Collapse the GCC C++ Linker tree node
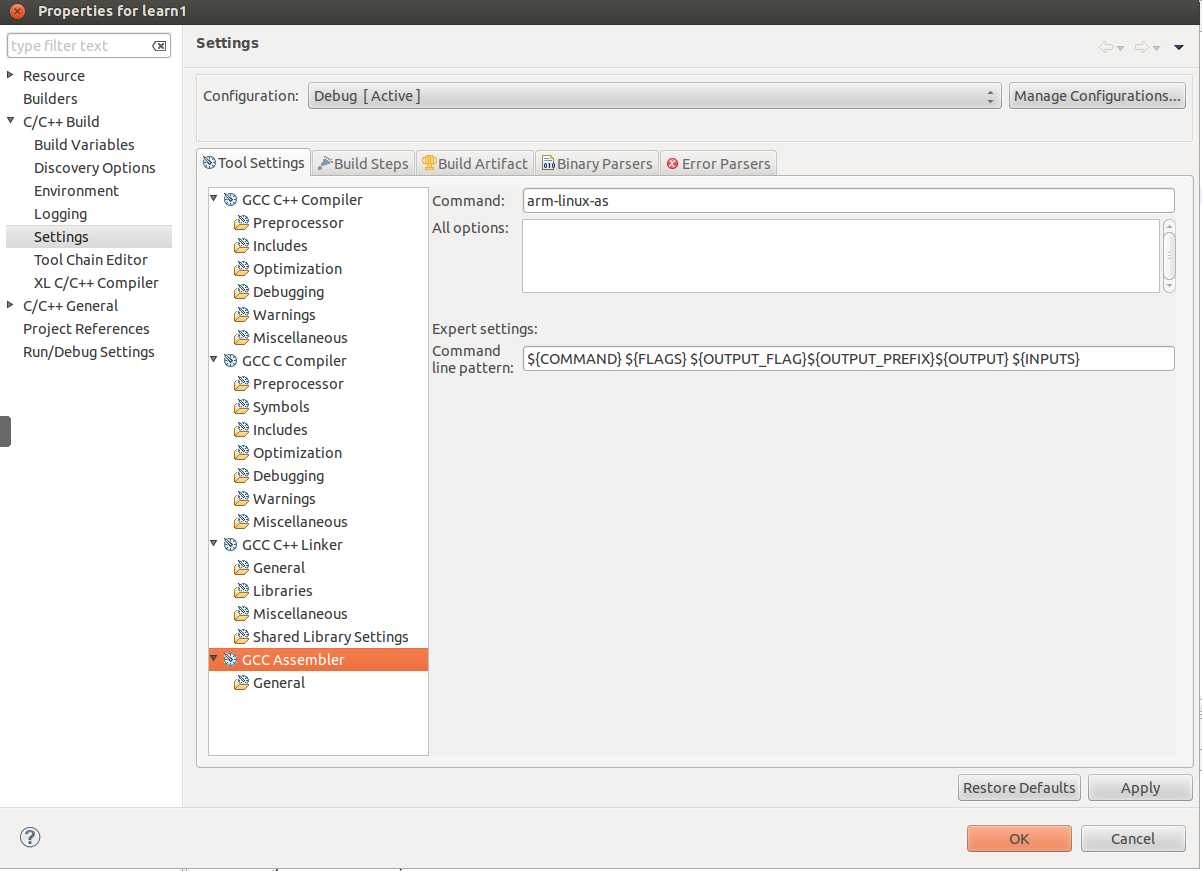This screenshot has width=1202, height=871. pyautogui.click(x=214, y=544)
